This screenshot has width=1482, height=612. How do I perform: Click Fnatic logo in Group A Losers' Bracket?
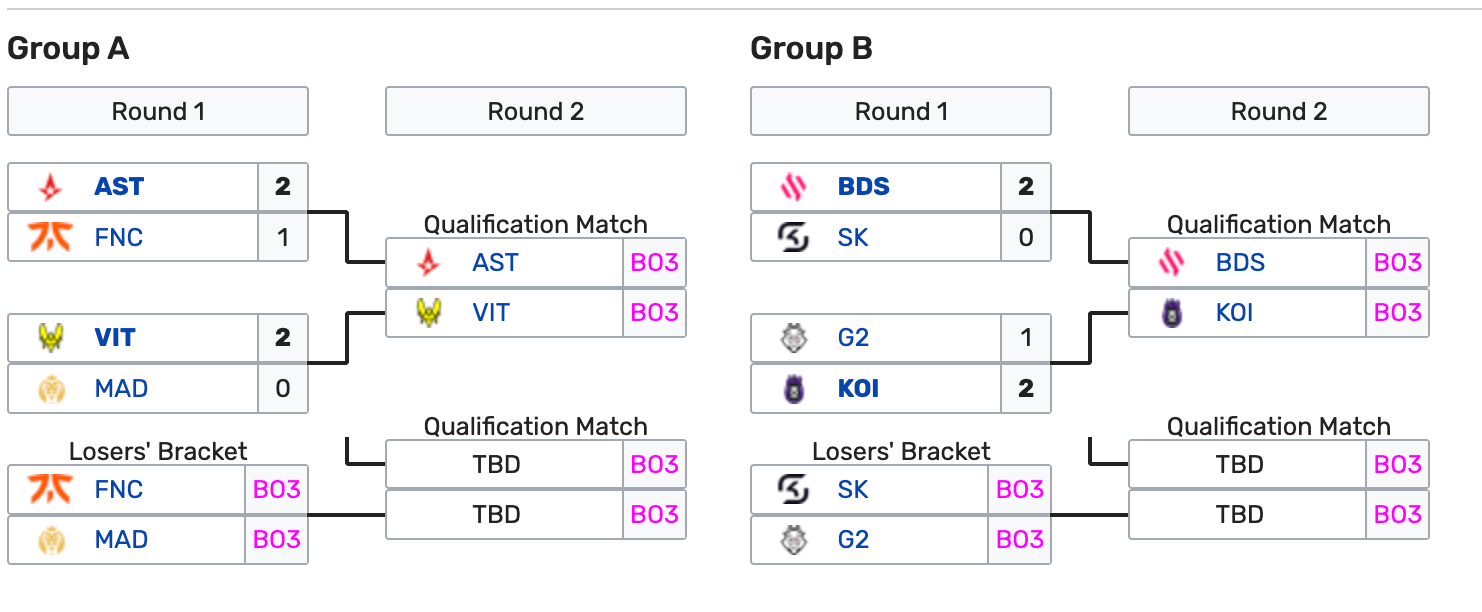point(50,489)
